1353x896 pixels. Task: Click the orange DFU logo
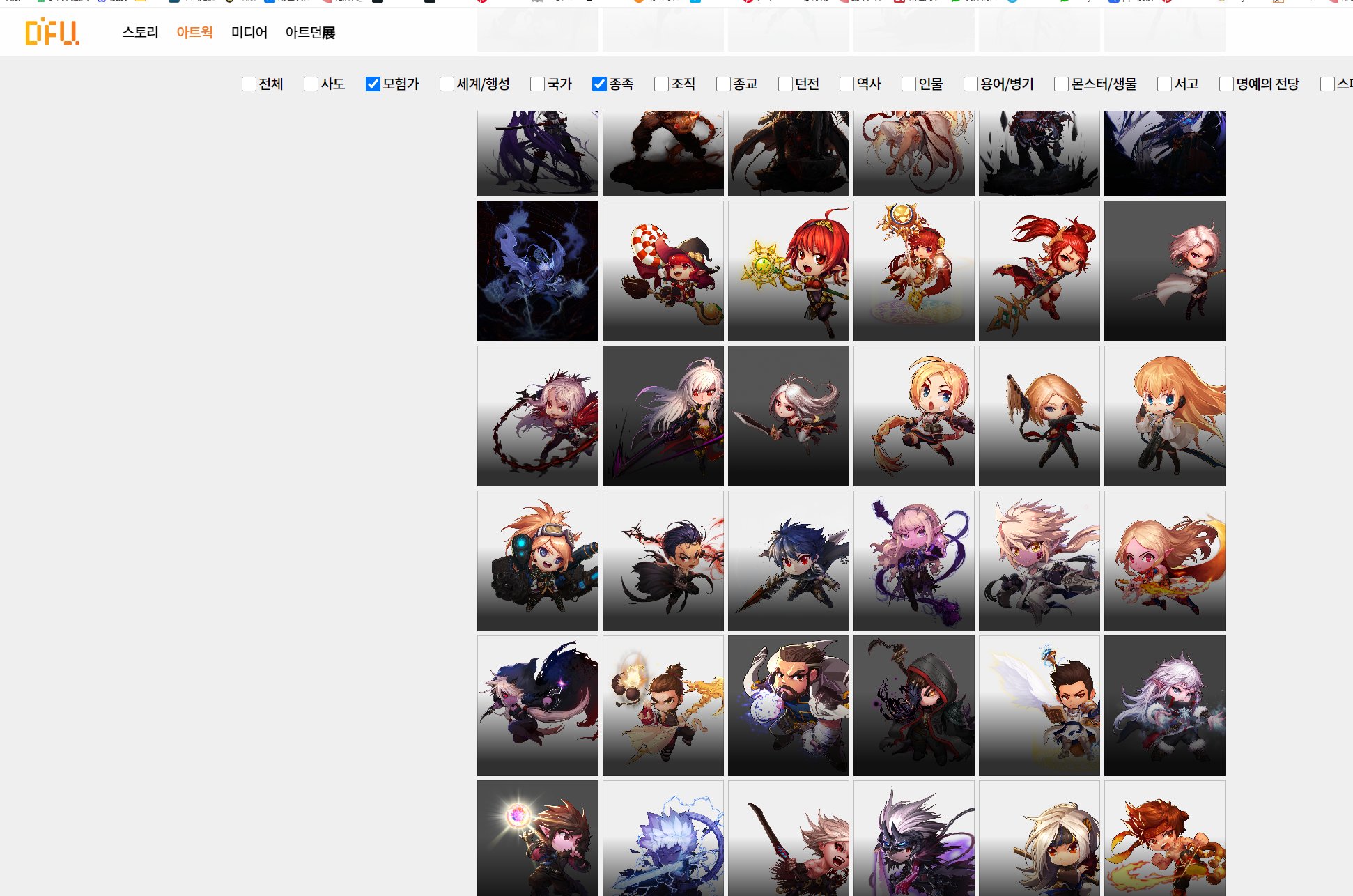52,32
